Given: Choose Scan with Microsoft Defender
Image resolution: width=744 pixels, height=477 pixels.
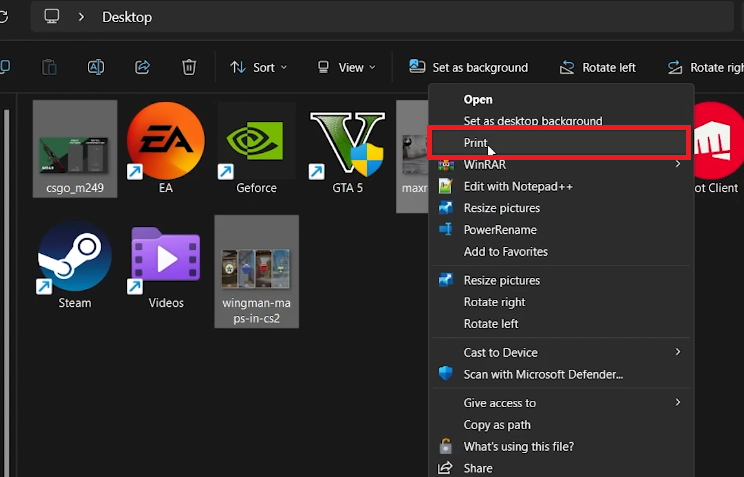Looking at the screenshot, I should coord(561,374).
